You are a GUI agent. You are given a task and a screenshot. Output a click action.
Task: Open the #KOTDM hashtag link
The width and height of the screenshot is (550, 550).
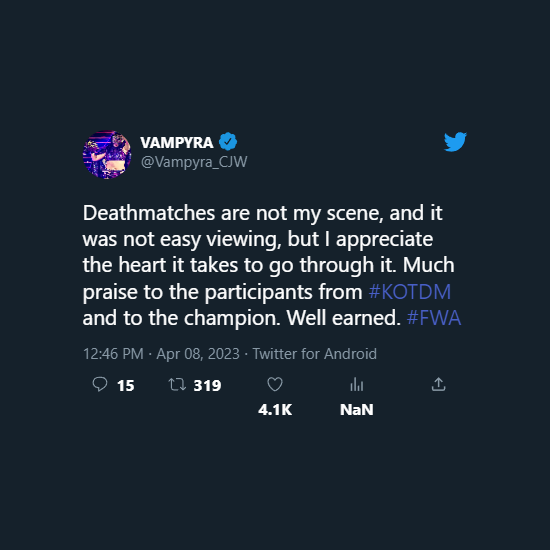(410, 291)
